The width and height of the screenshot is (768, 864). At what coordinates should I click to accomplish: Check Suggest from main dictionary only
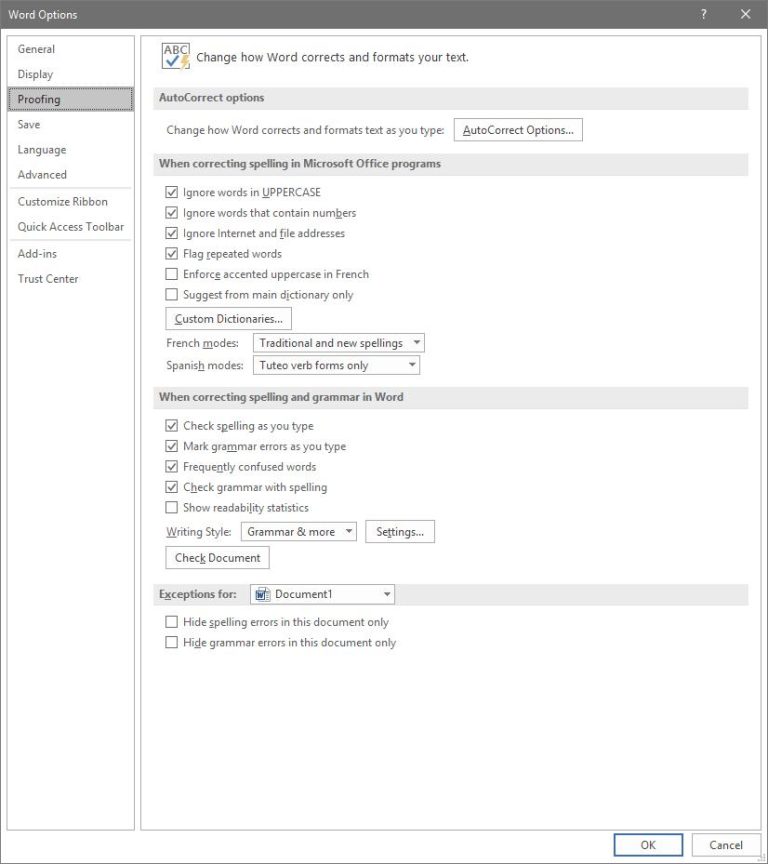click(x=172, y=295)
